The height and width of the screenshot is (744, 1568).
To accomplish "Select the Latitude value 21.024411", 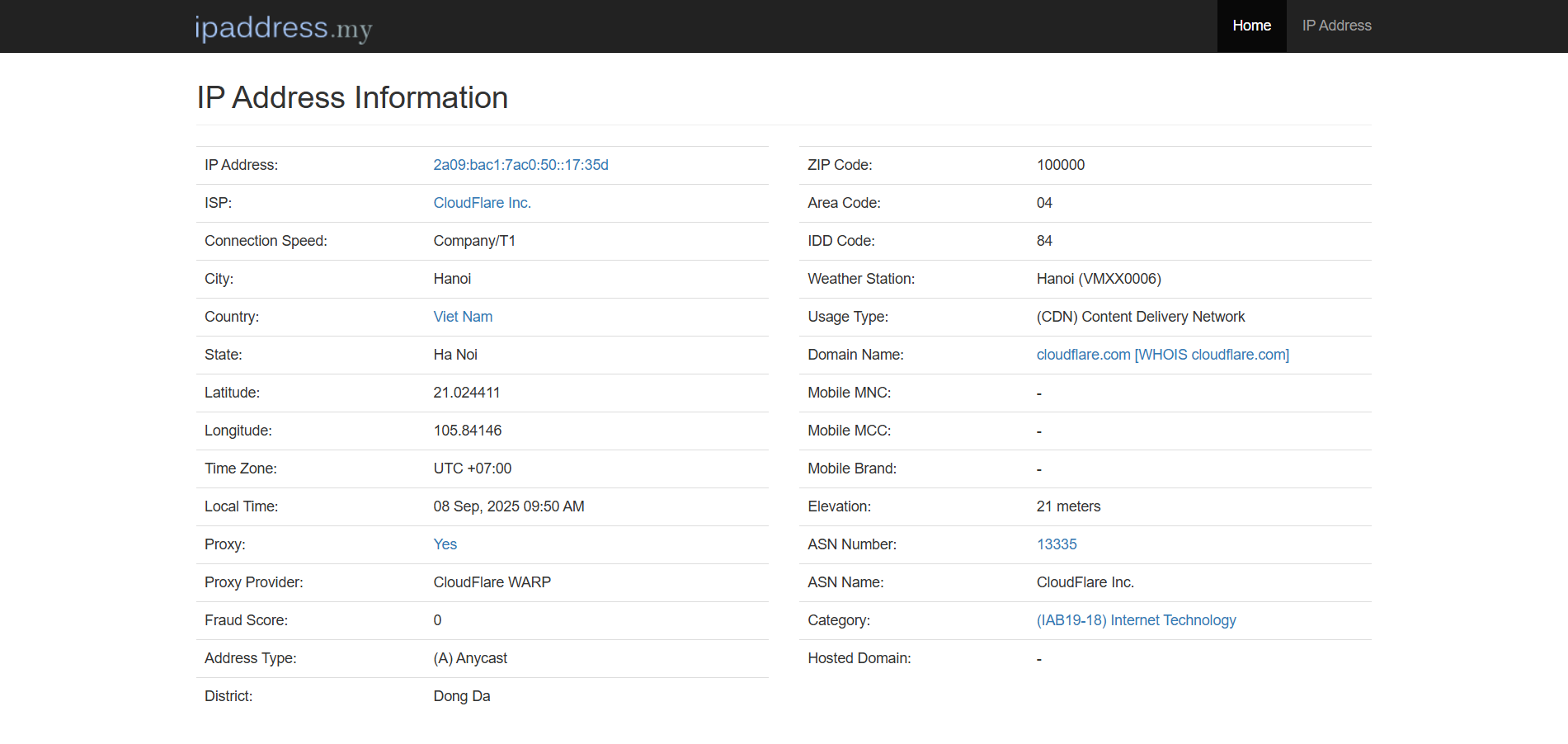I will click(466, 393).
